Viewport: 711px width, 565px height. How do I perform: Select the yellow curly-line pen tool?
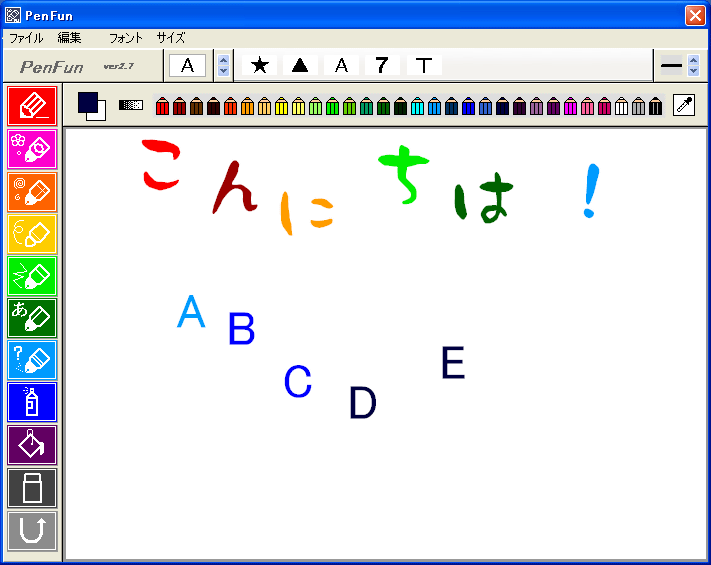coord(32,234)
